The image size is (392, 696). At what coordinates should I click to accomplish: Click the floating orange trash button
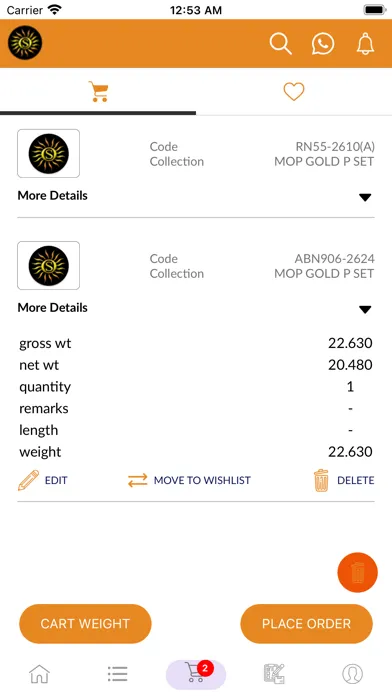pos(357,572)
